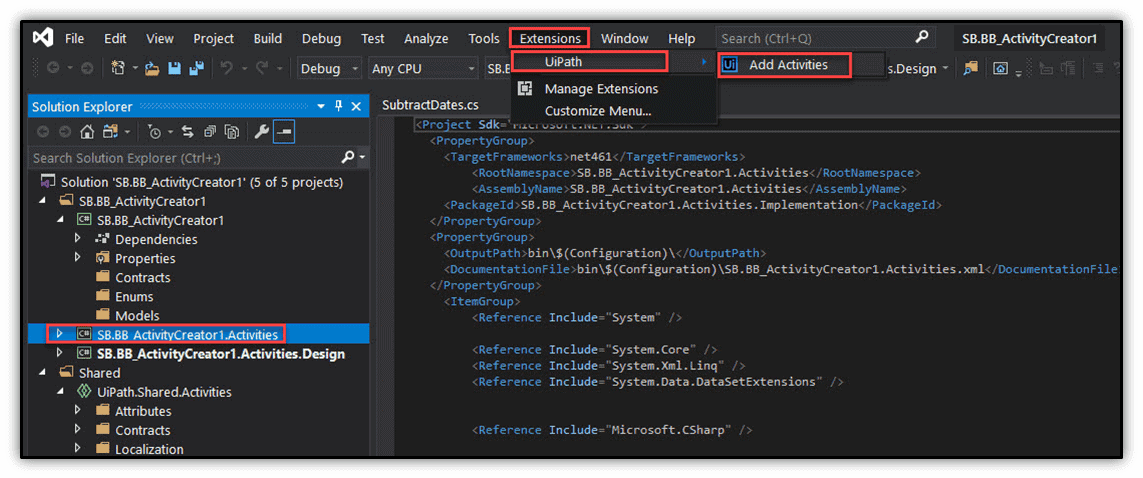Click the Manage Extensions menu icon
Screen dimensions: 1143x478
(524, 88)
